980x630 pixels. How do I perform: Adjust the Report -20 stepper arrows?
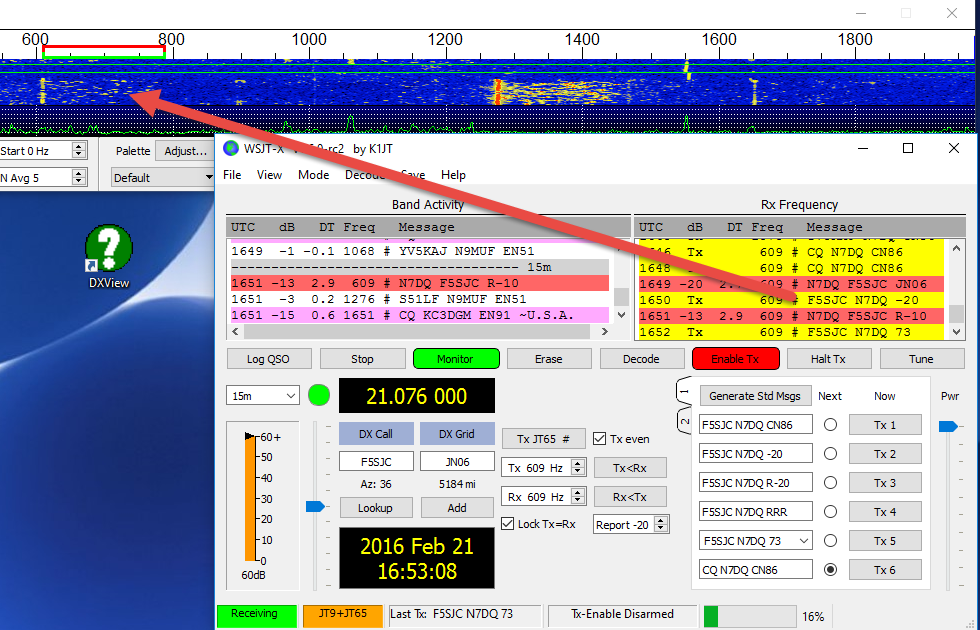point(661,524)
